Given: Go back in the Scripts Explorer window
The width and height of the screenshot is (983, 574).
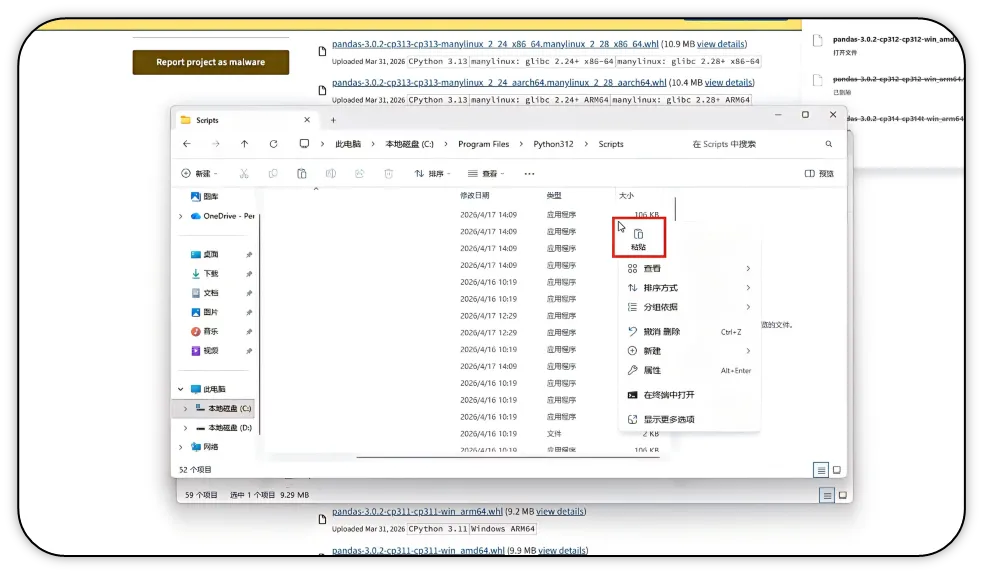Looking at the screenshot, I should click(x=187, y=144).
